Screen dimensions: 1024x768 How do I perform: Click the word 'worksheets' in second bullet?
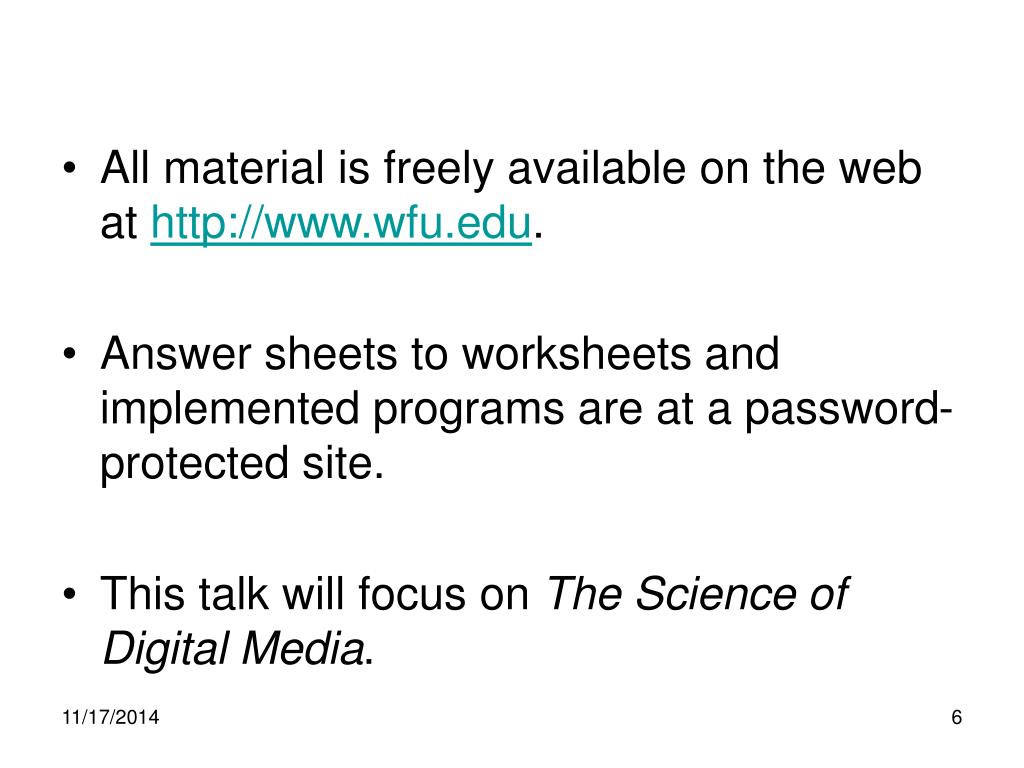(576, 355)
